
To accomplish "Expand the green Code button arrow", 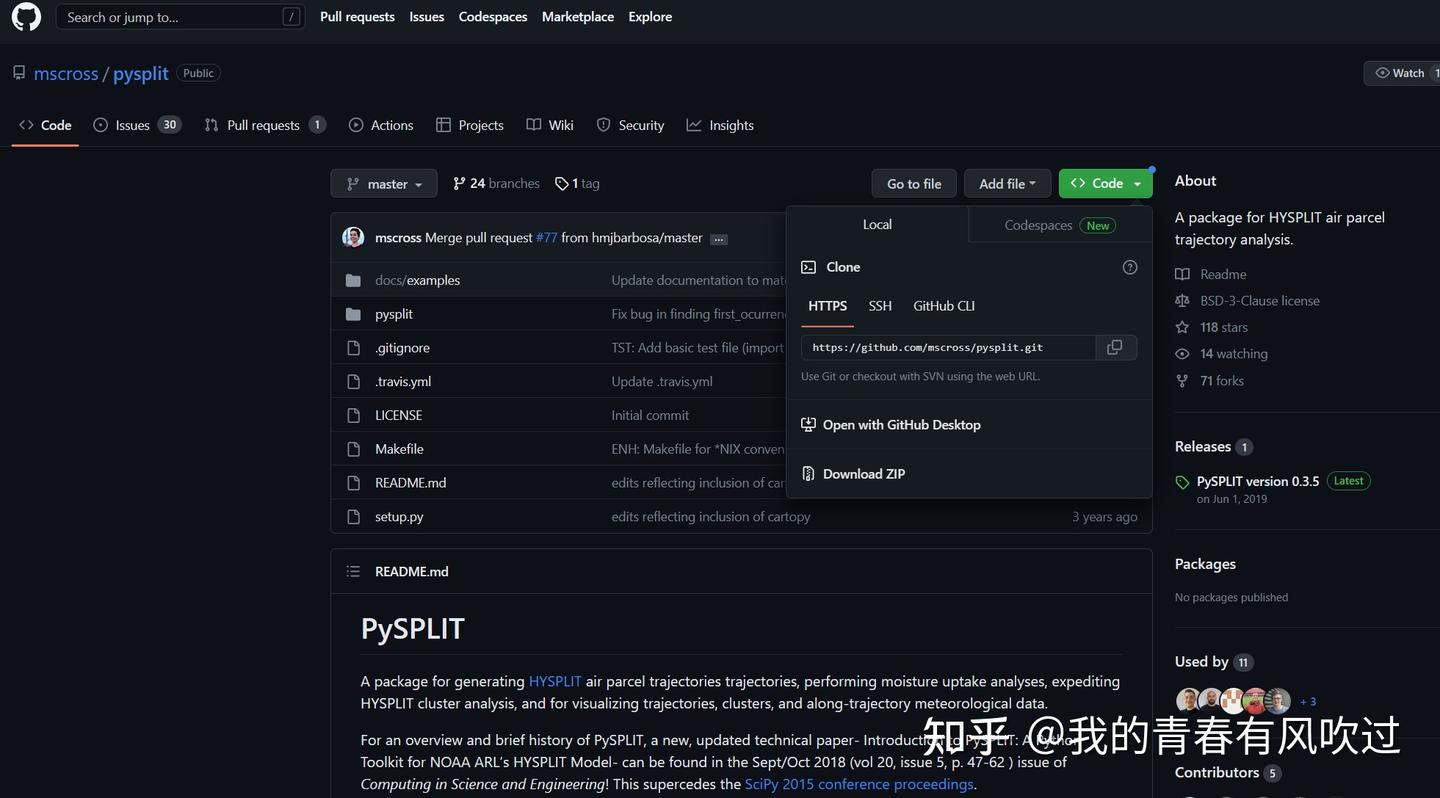I will 1136,183.
